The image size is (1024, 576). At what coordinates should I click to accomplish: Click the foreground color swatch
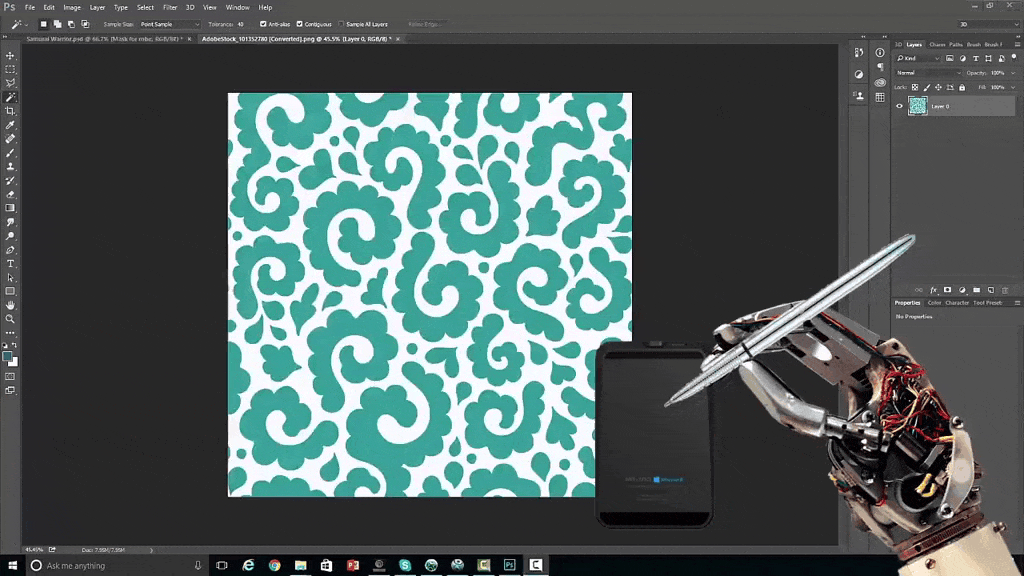click(x=7, y=356)
